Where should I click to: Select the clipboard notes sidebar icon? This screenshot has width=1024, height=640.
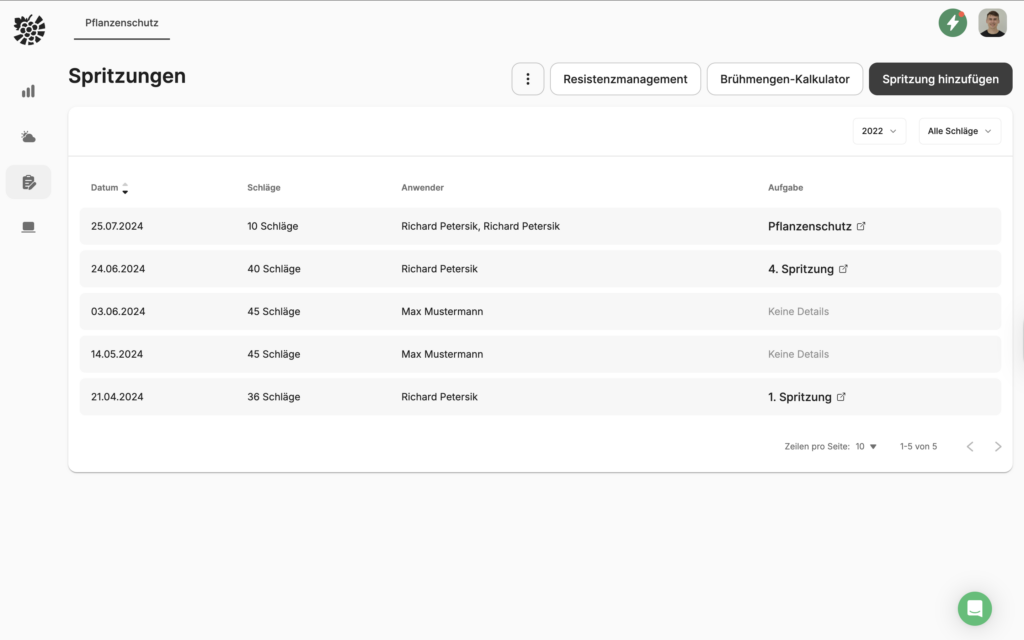coord(28,182)
